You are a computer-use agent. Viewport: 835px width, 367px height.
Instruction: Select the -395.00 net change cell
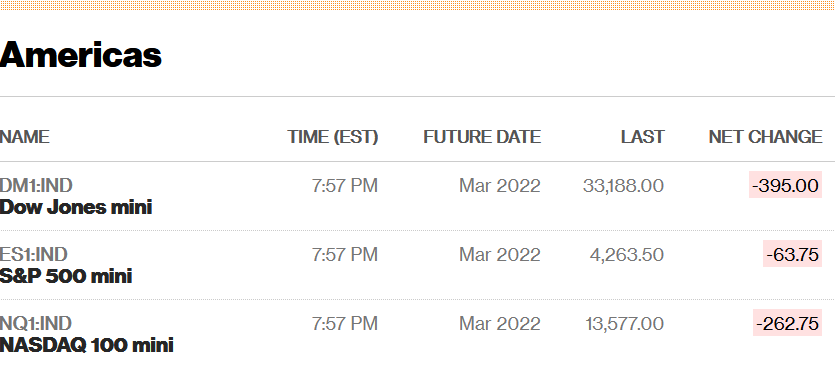coord(785,185)
